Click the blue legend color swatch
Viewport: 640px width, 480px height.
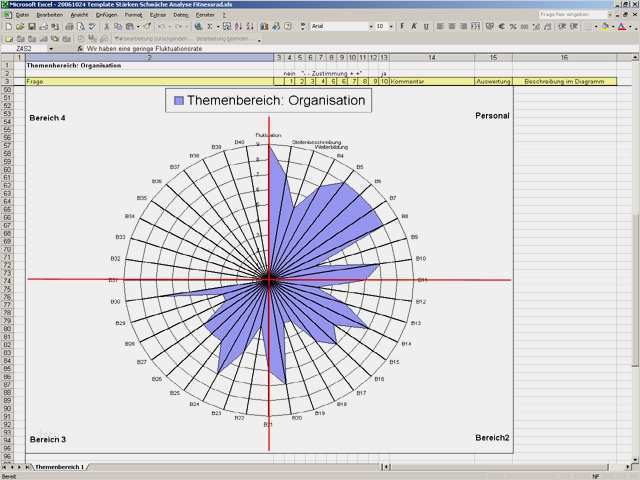click(179, 100)
